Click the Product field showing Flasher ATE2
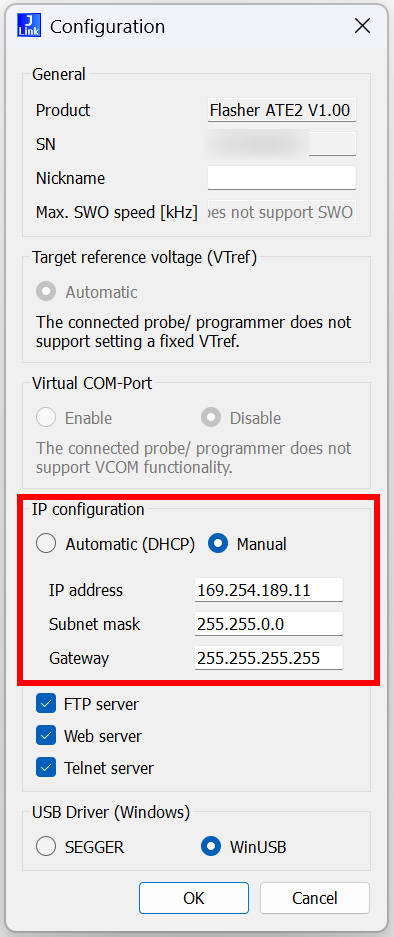Screen dimensions: 394x937 [282, 110]
